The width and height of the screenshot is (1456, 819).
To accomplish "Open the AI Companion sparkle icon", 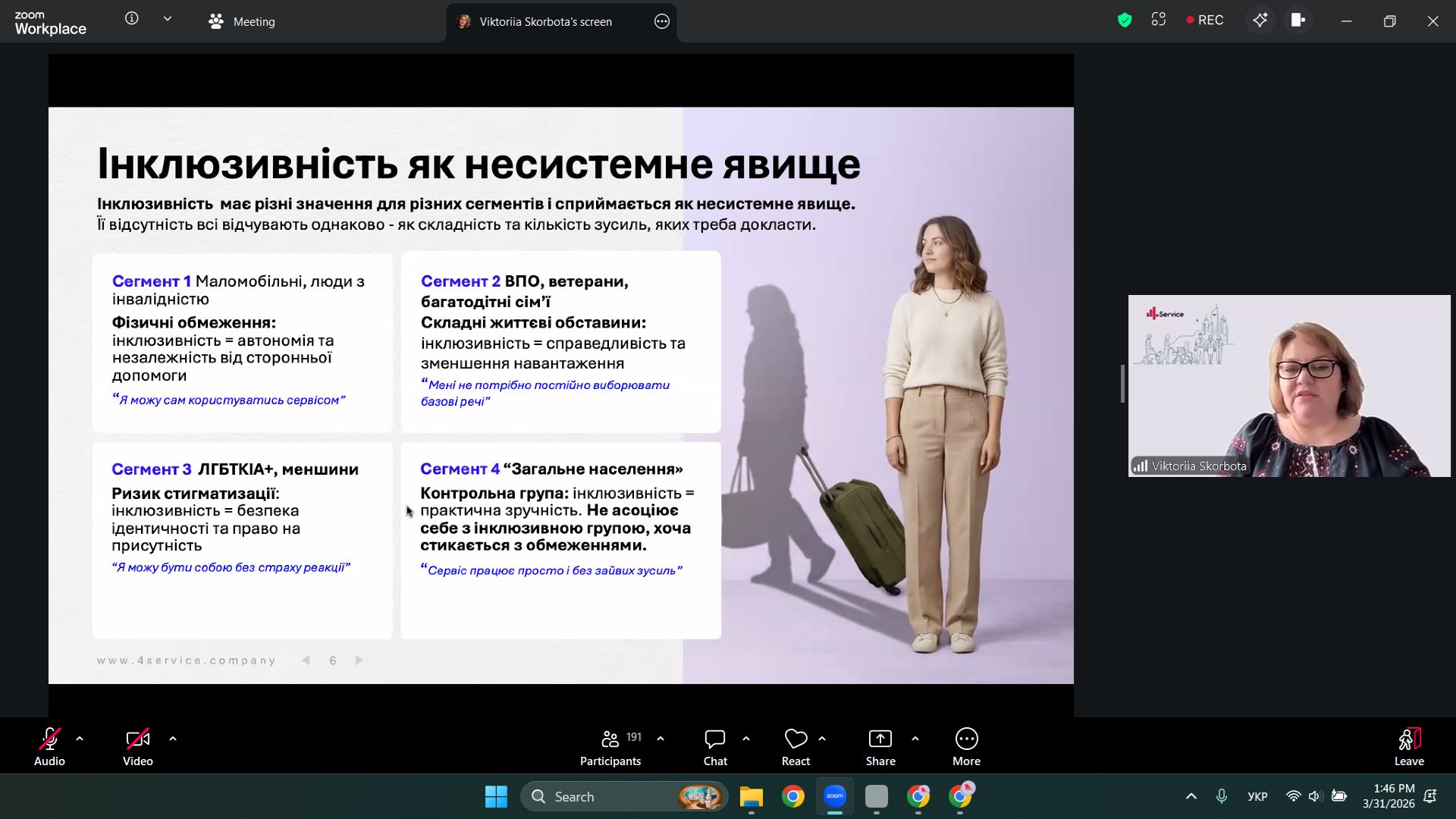I will point(1260,20).
